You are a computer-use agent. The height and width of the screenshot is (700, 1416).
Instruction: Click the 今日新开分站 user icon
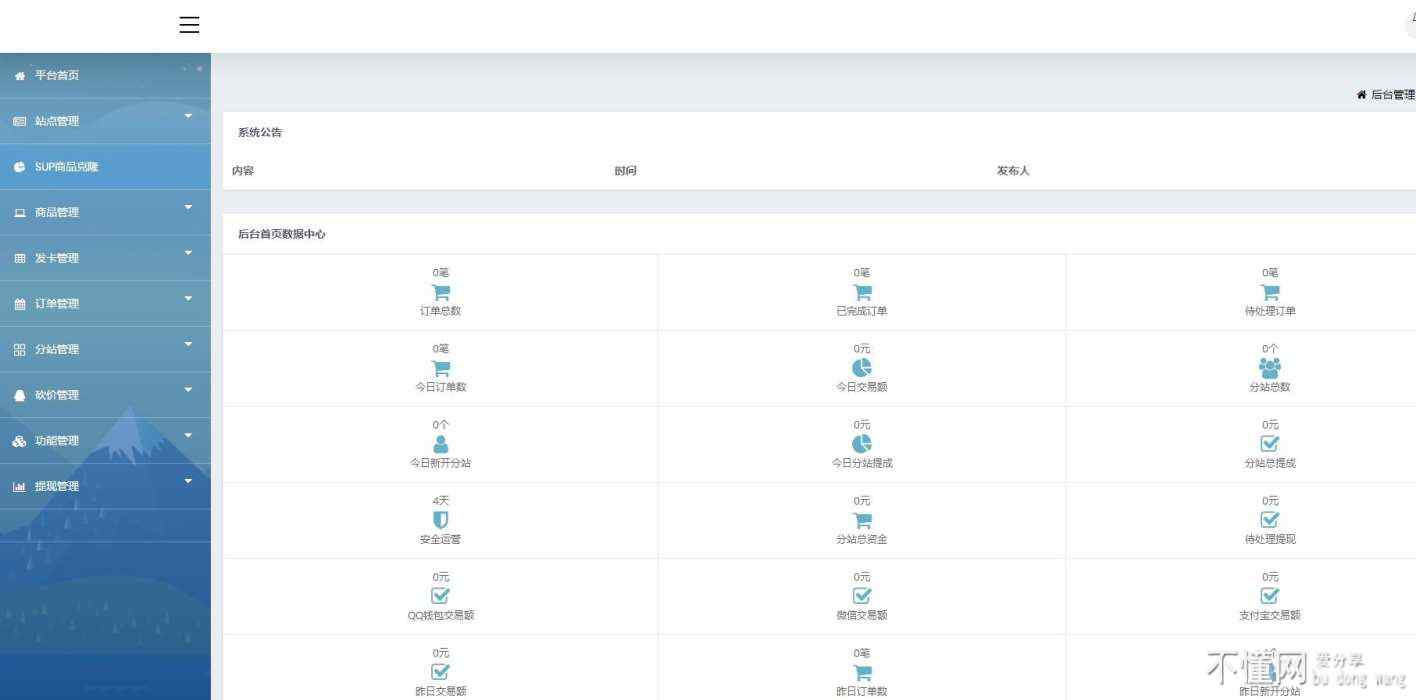click(x=440, y=444)
